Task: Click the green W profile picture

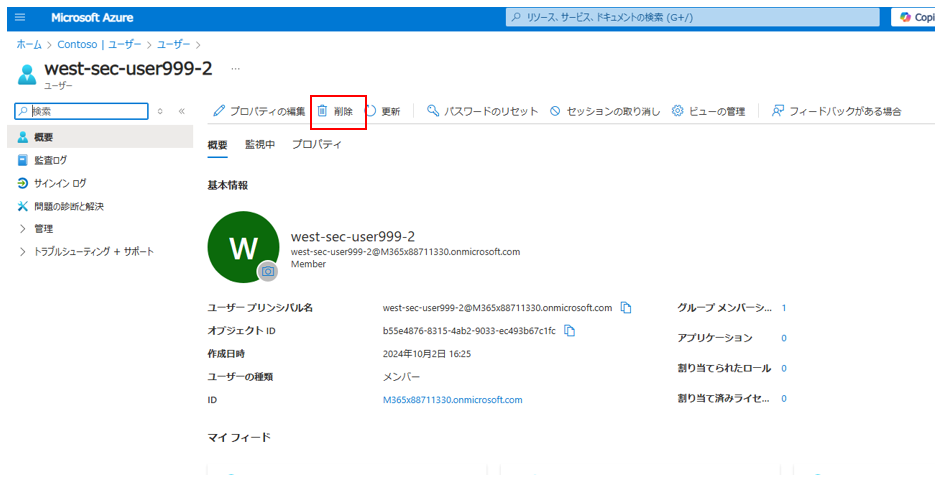Action: [x=242, y=247]
